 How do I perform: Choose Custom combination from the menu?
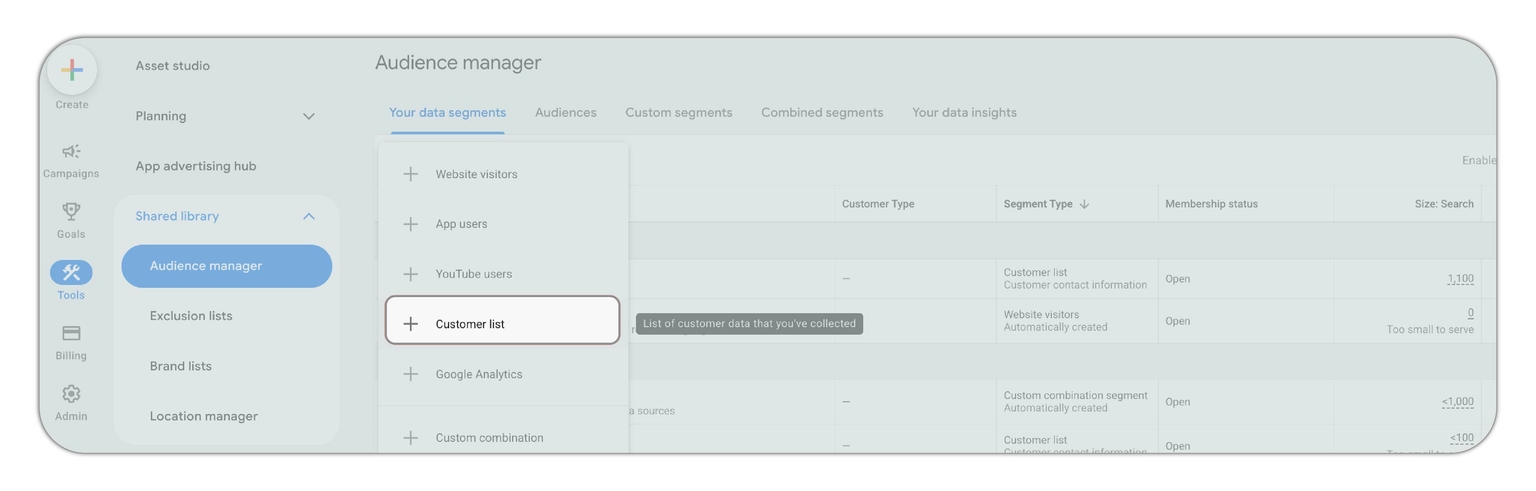[x=503, y=438]
